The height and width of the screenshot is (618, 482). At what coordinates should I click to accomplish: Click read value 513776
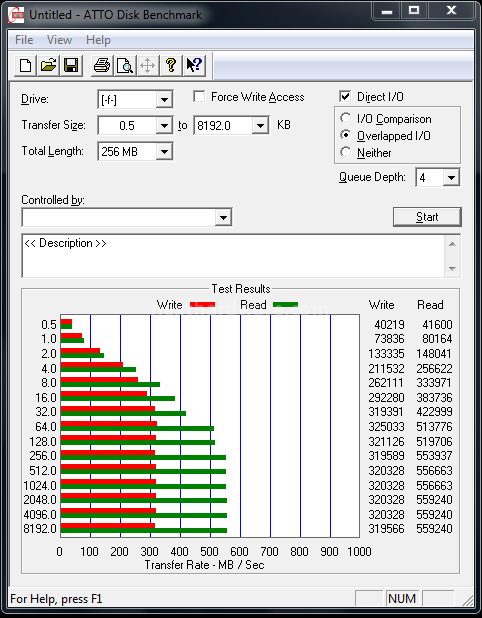pos(434,426)
